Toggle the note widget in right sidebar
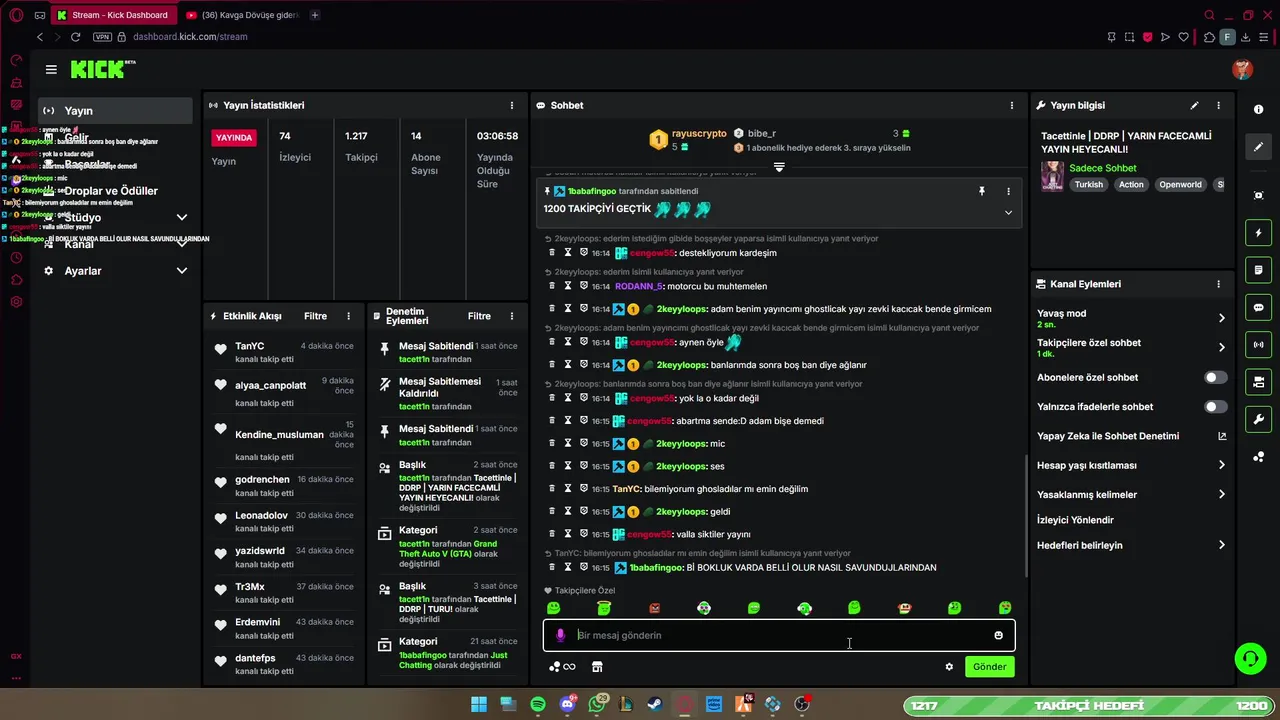The width and height of the screenshot is (1280, 720). [1258, 270]
